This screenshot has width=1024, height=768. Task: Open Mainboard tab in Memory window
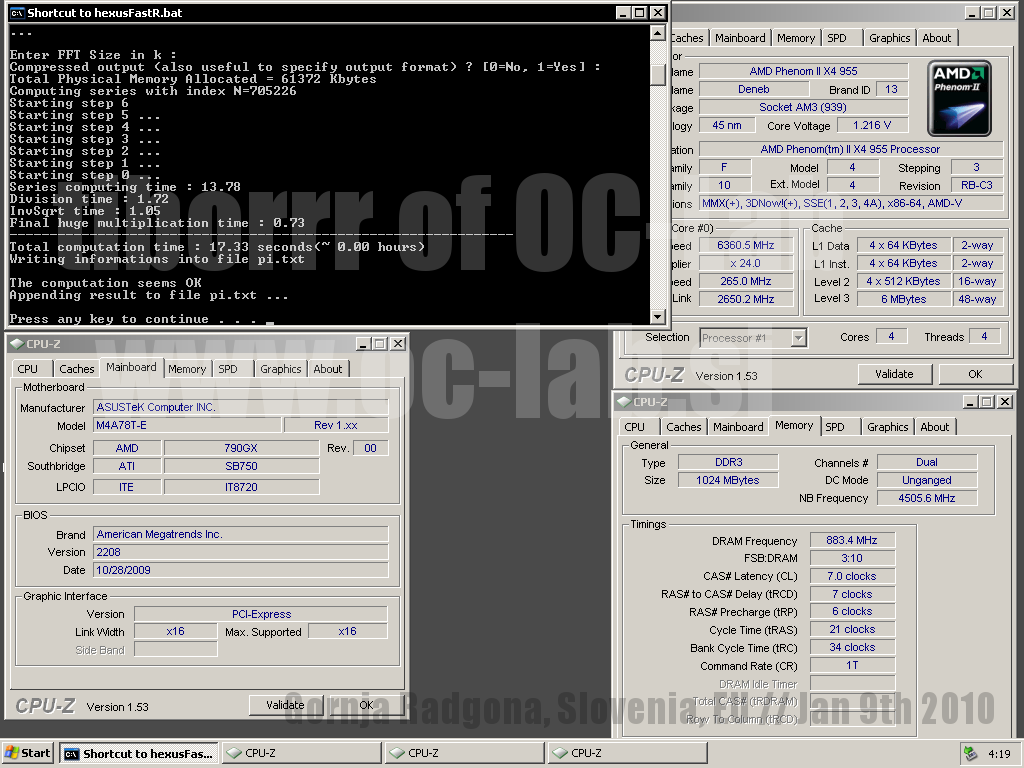coord(738,426)
